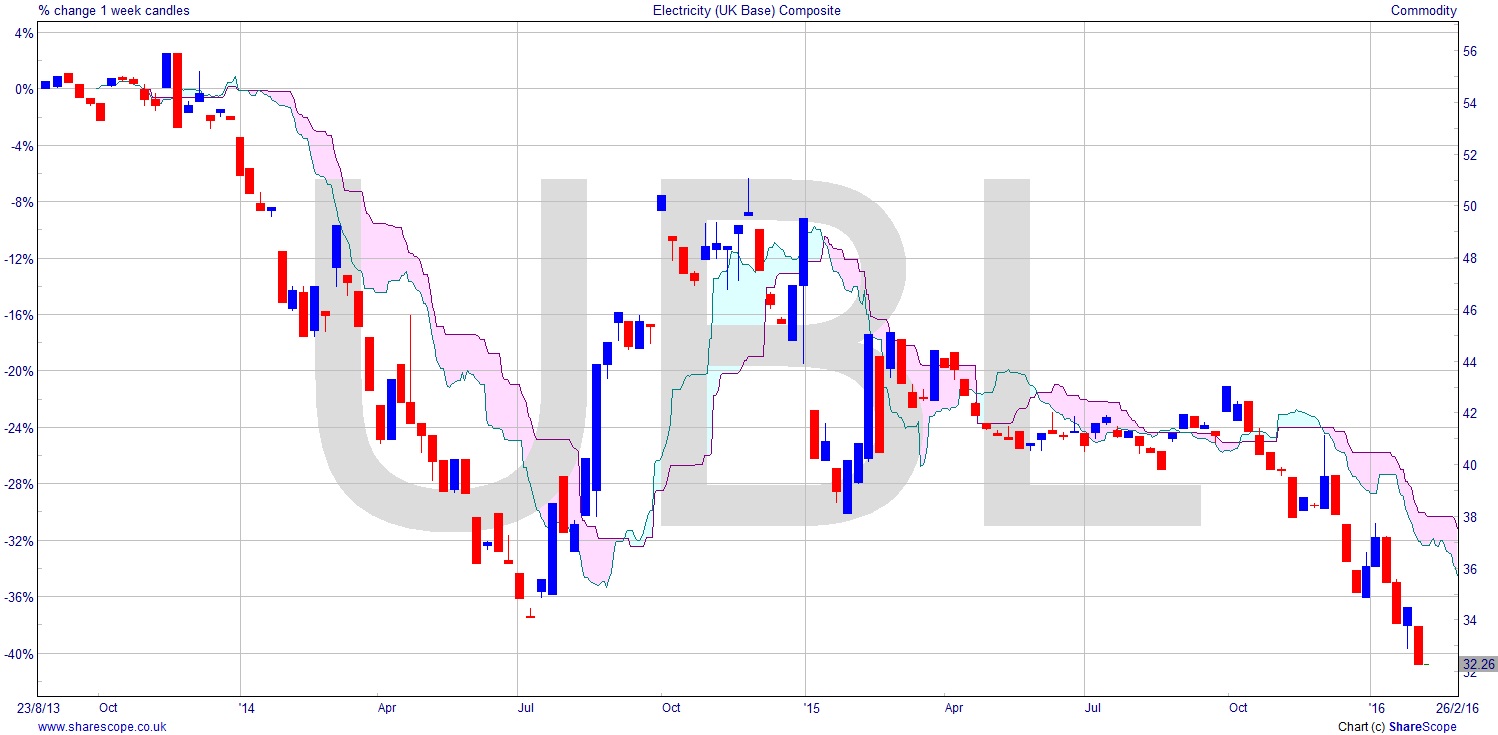Screen dimensions: 1498x735
Task: Click the Chart (c) ShareScope credit
Action: click(1397, 727)
